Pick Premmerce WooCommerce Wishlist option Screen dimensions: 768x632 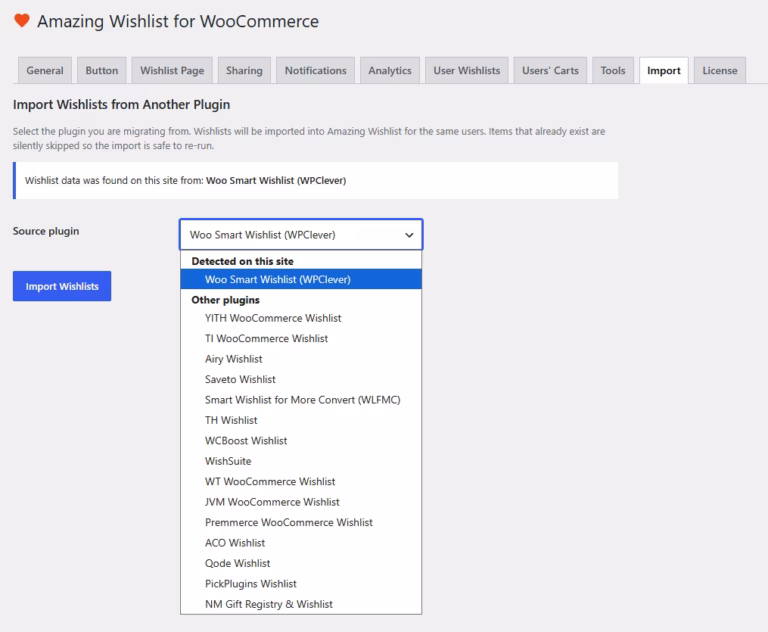[301, 523]
